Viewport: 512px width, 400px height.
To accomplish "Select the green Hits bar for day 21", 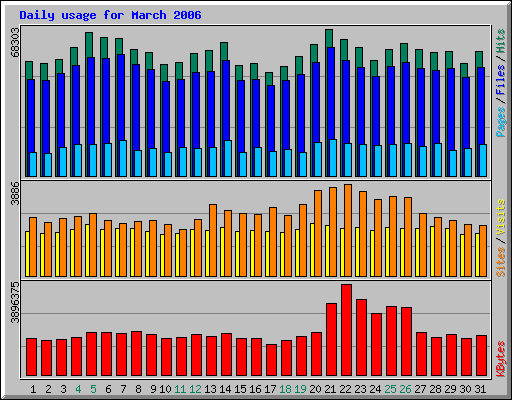I will 329,38.
